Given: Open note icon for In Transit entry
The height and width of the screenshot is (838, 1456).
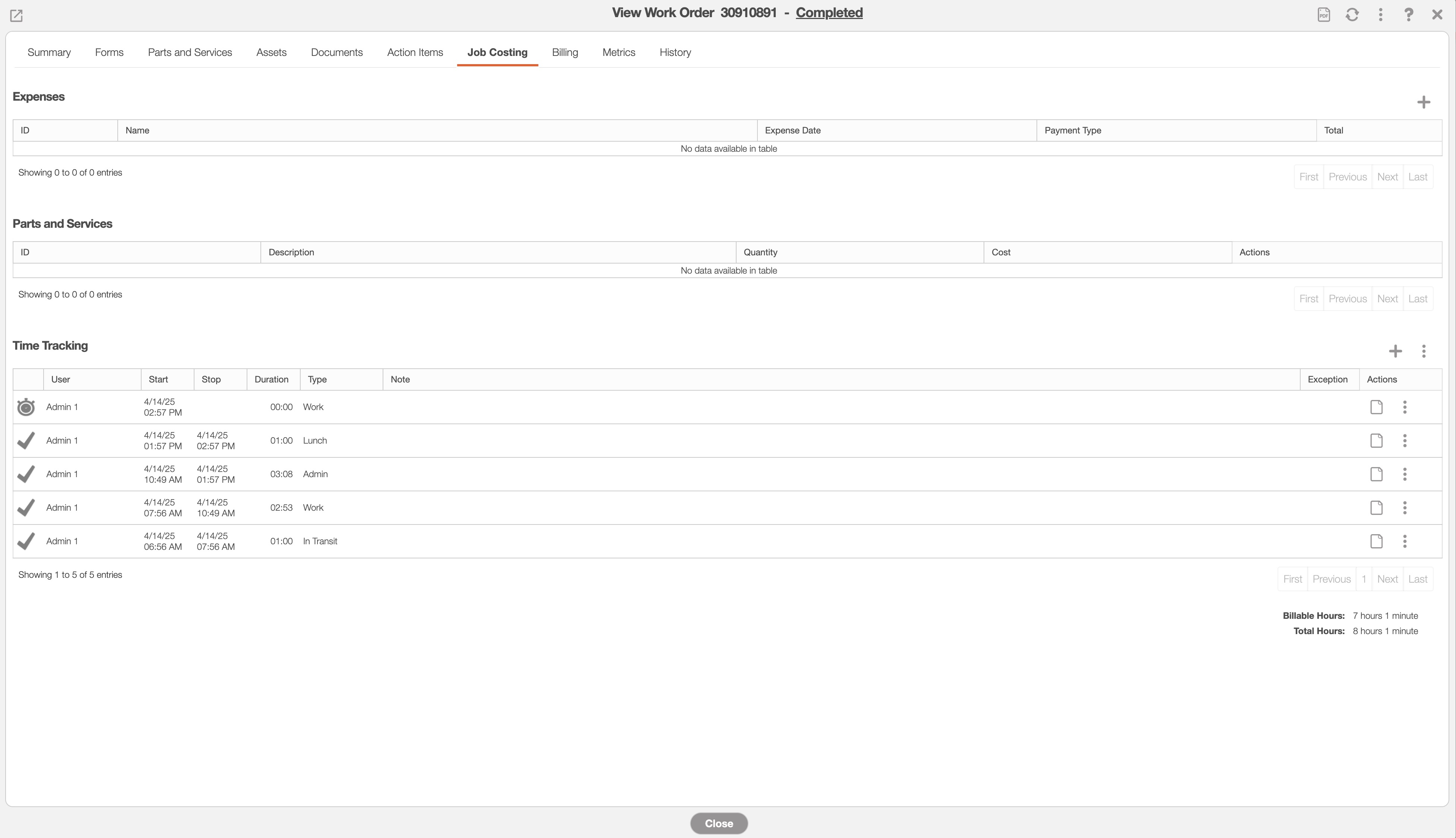Looking at the screenshot, I should 1376,541.
